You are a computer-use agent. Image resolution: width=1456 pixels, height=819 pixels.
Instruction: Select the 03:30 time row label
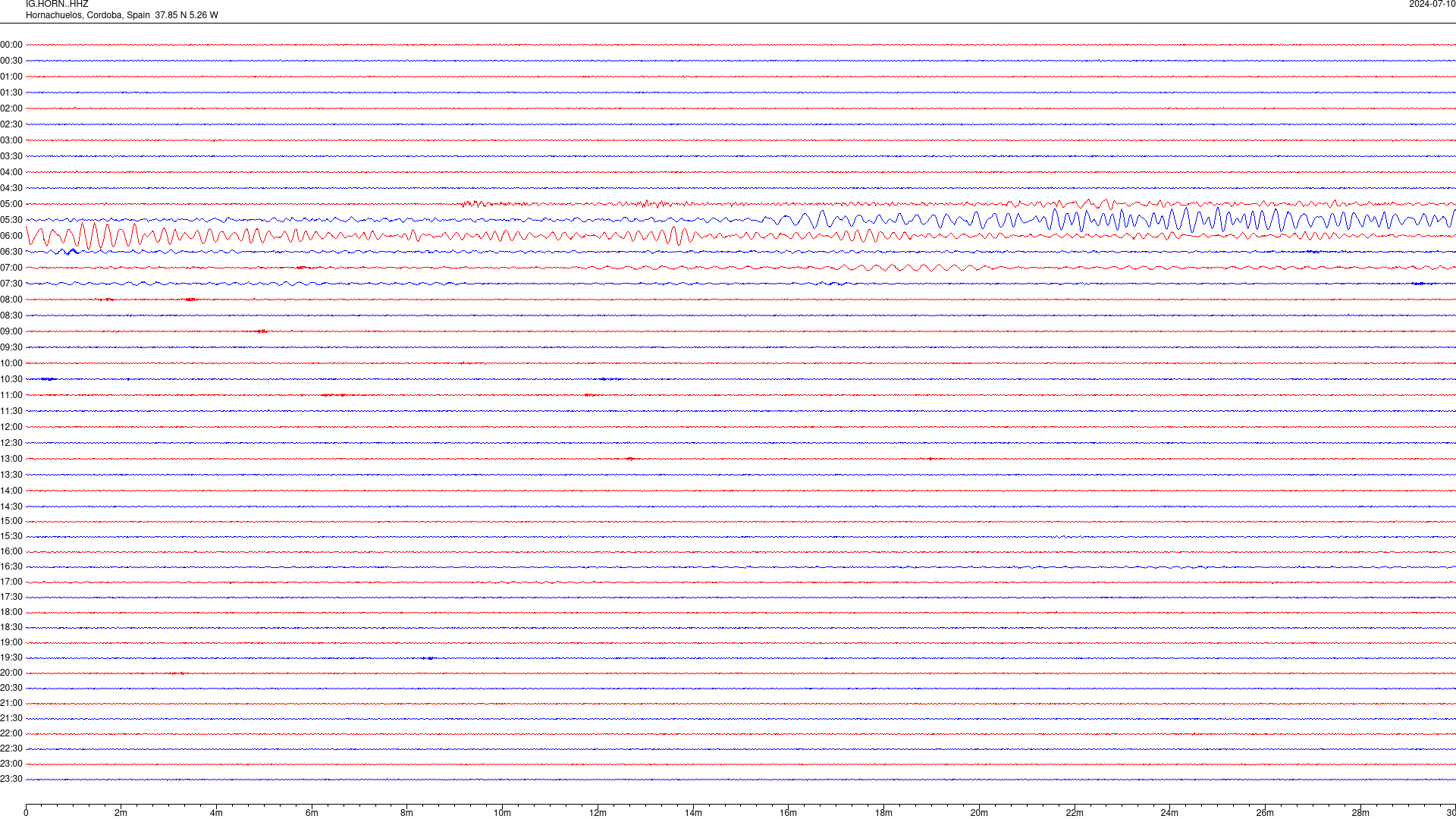(11, 156)
